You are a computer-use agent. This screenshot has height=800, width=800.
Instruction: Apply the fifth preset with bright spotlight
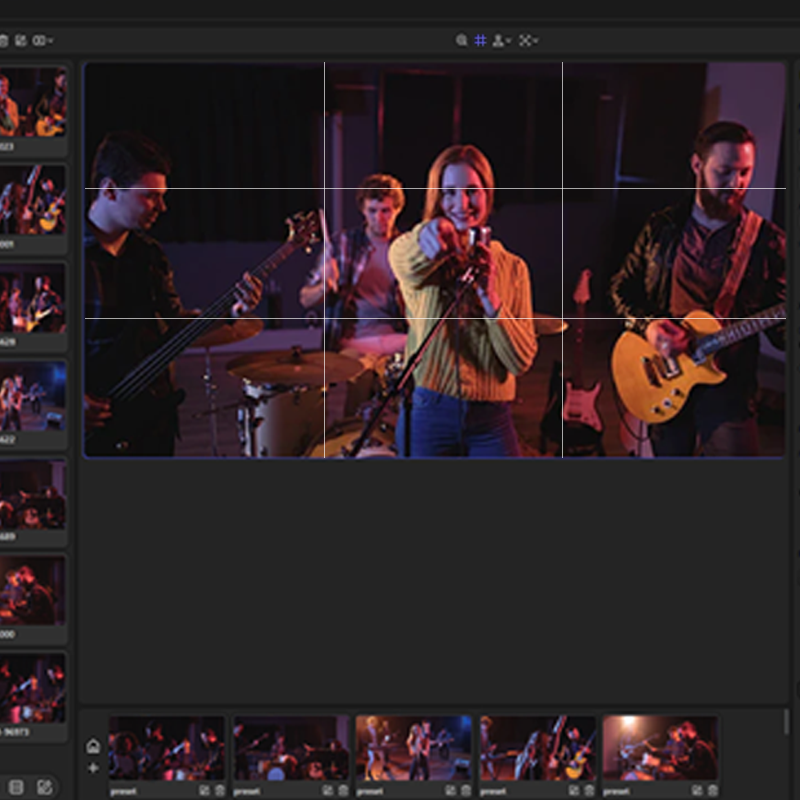click(660, 748)
